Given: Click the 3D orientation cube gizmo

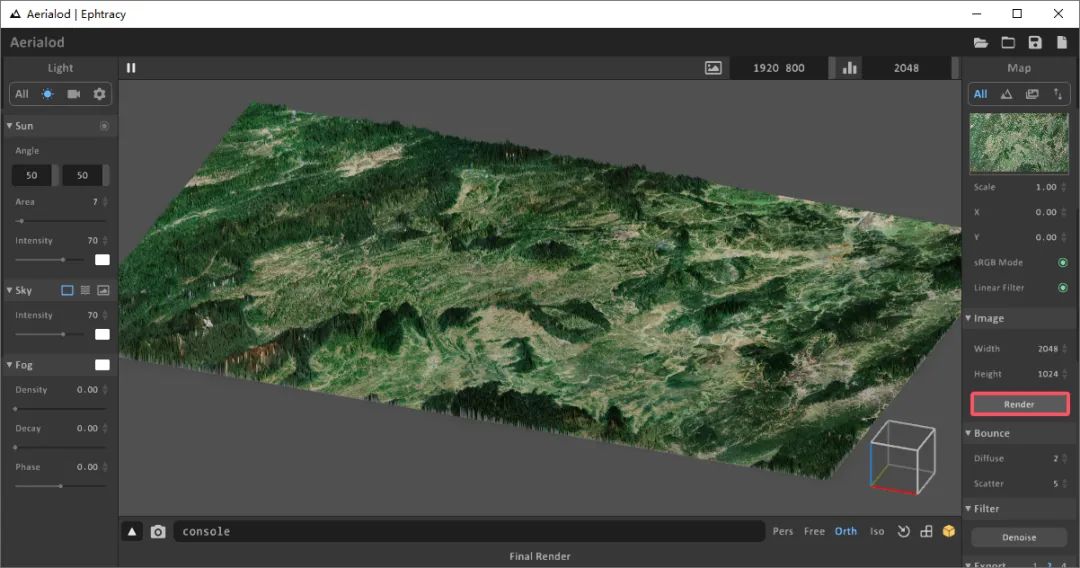Looking at the screenshot, I should 903,457.
